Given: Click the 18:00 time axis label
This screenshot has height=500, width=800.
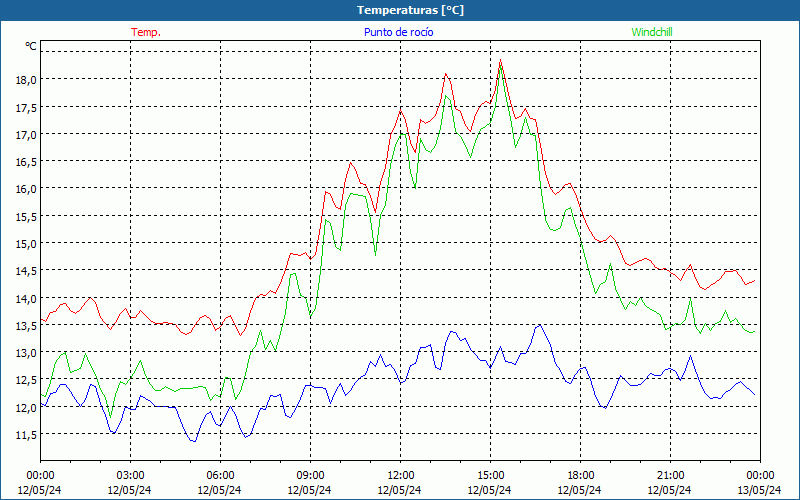Looking at the screenshot, I should [581, 475].
